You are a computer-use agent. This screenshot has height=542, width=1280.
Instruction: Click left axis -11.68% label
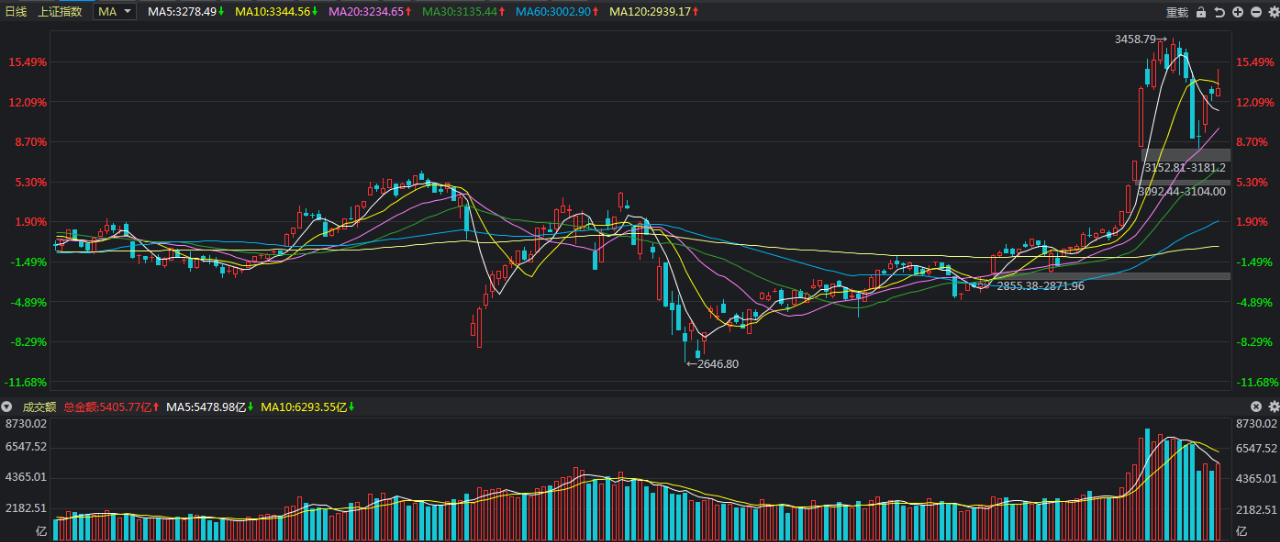tap(26, 382)
